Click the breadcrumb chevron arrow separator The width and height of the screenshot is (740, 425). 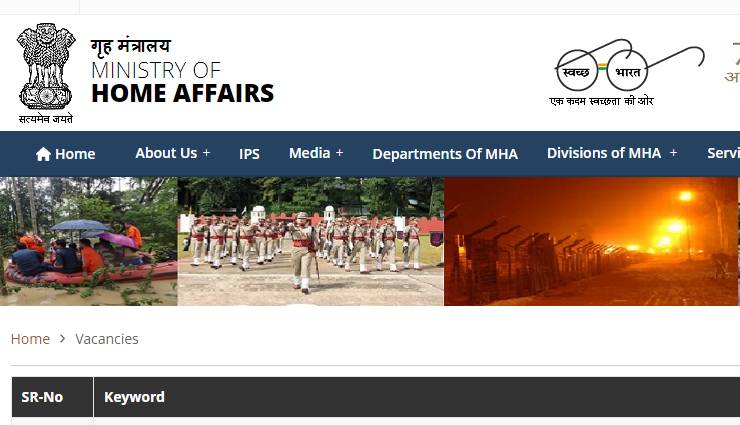coord(62,339)
